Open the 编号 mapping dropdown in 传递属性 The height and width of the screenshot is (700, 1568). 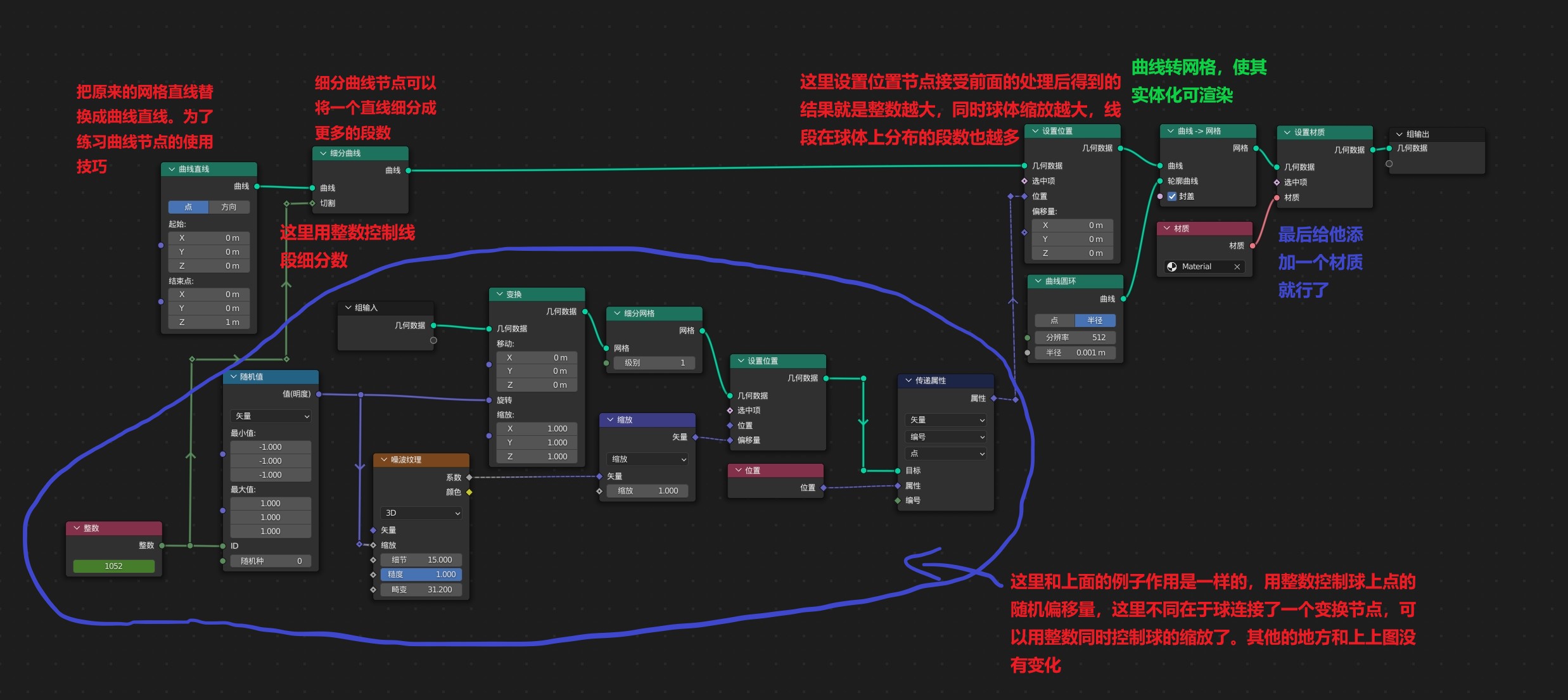point(947,437)
